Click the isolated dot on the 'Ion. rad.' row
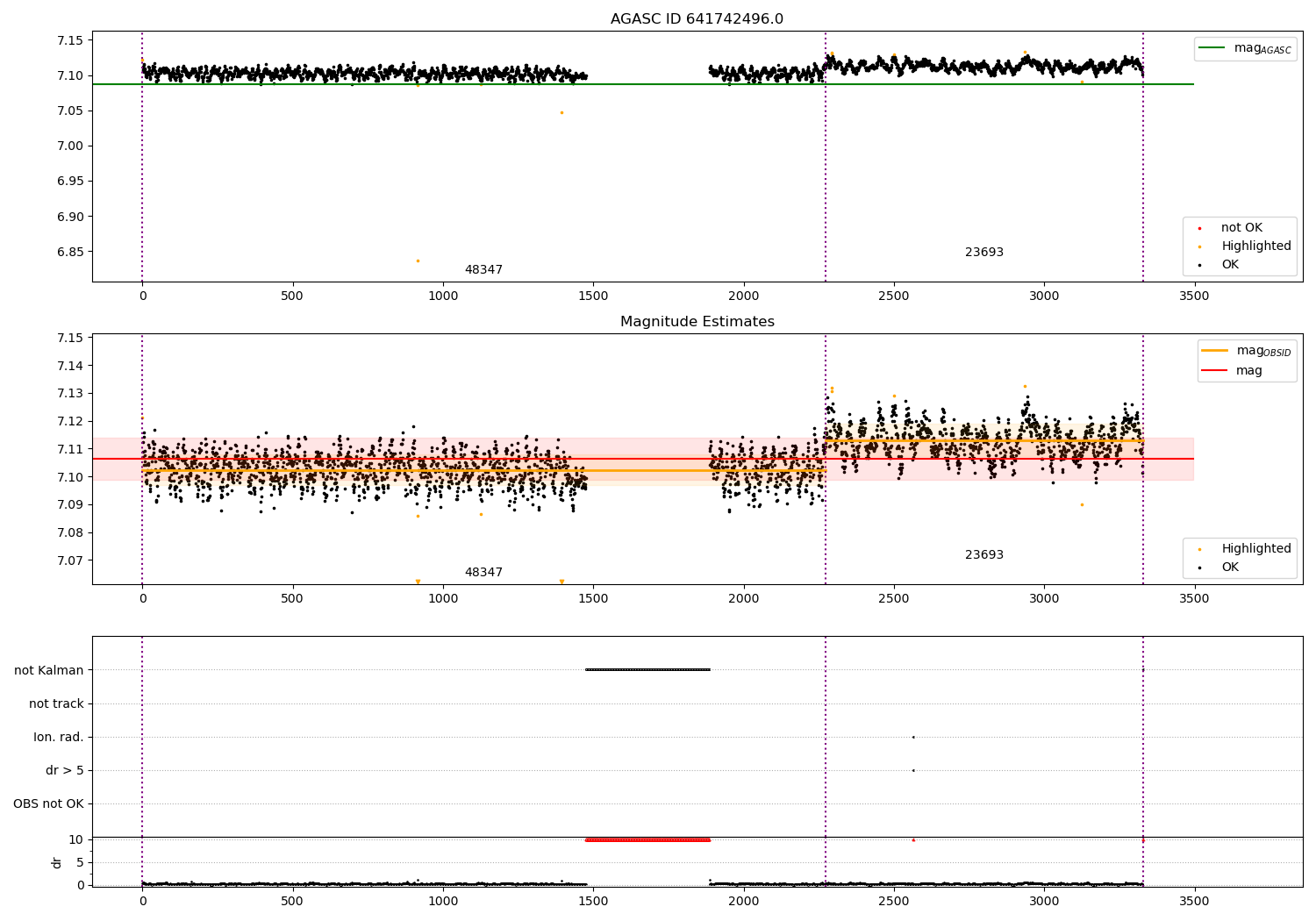 [x=913, y=737]
